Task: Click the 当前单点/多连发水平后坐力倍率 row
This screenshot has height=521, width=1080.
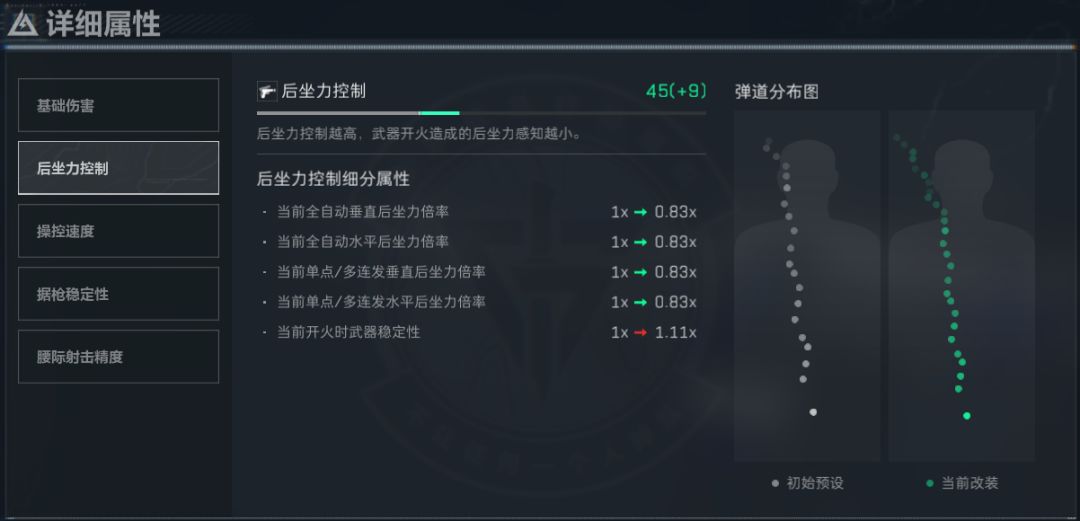Action: [480, 302]
